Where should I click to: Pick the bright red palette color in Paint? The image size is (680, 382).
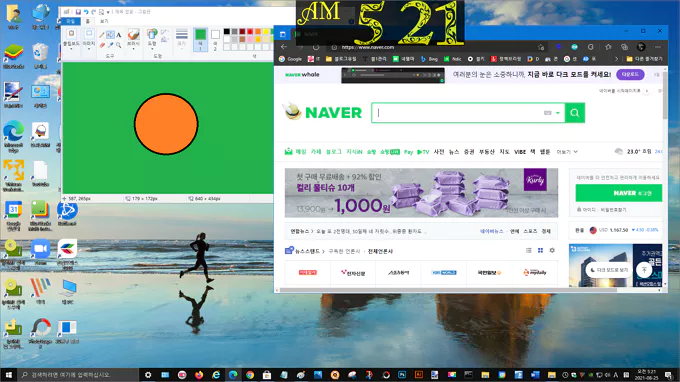tap(250, 32)
